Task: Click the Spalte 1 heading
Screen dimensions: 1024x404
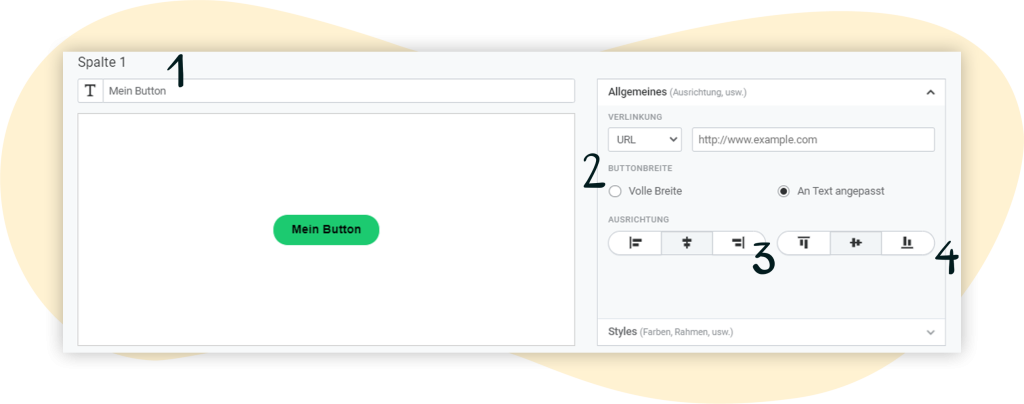Action: (x=102, y=63)
